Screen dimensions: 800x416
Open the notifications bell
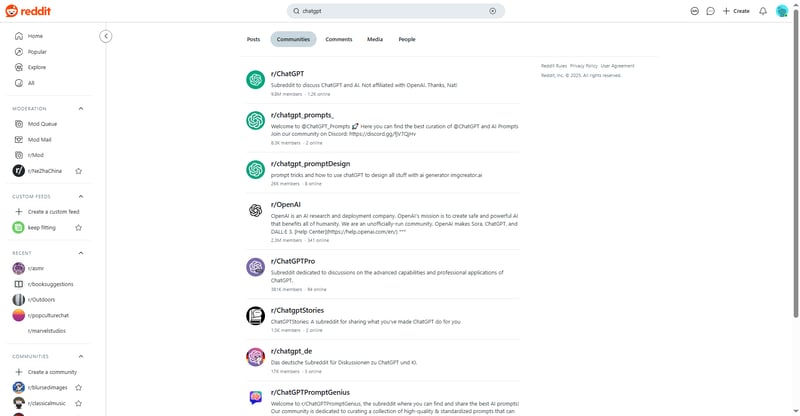763,11
